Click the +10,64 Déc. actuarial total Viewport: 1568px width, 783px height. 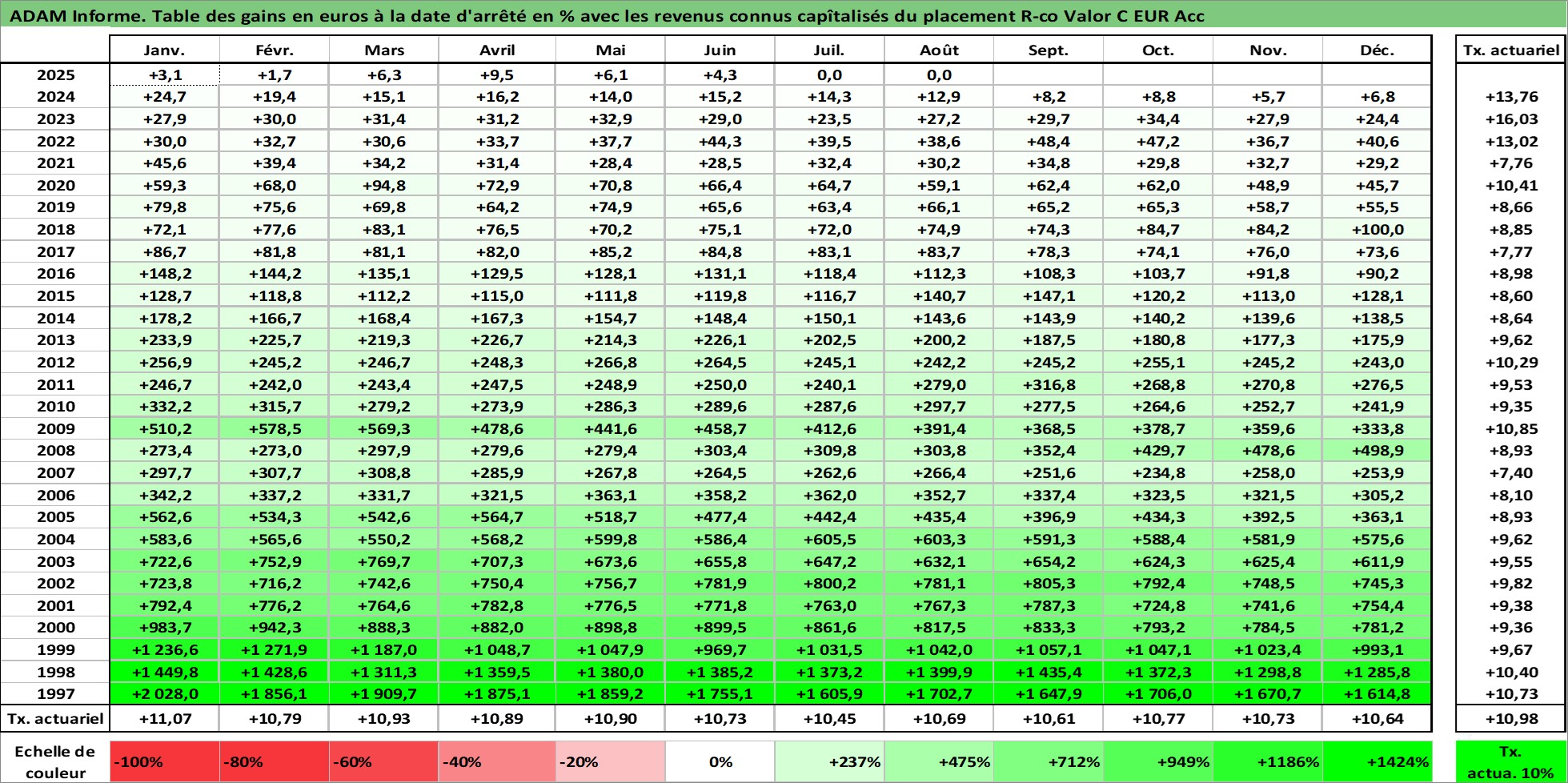[x=1378, y=719]
